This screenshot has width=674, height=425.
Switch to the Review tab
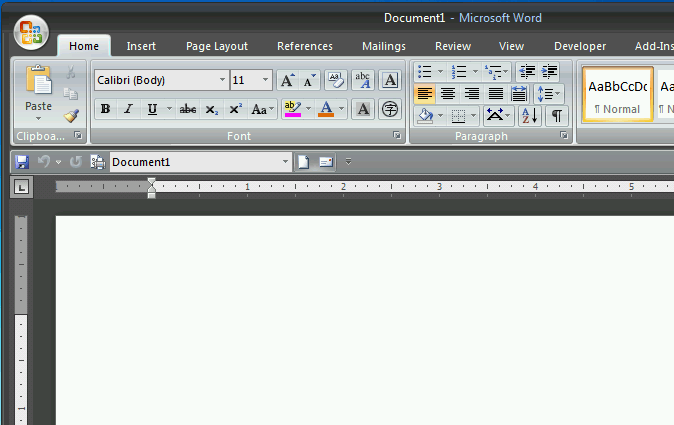pos(453,46)
